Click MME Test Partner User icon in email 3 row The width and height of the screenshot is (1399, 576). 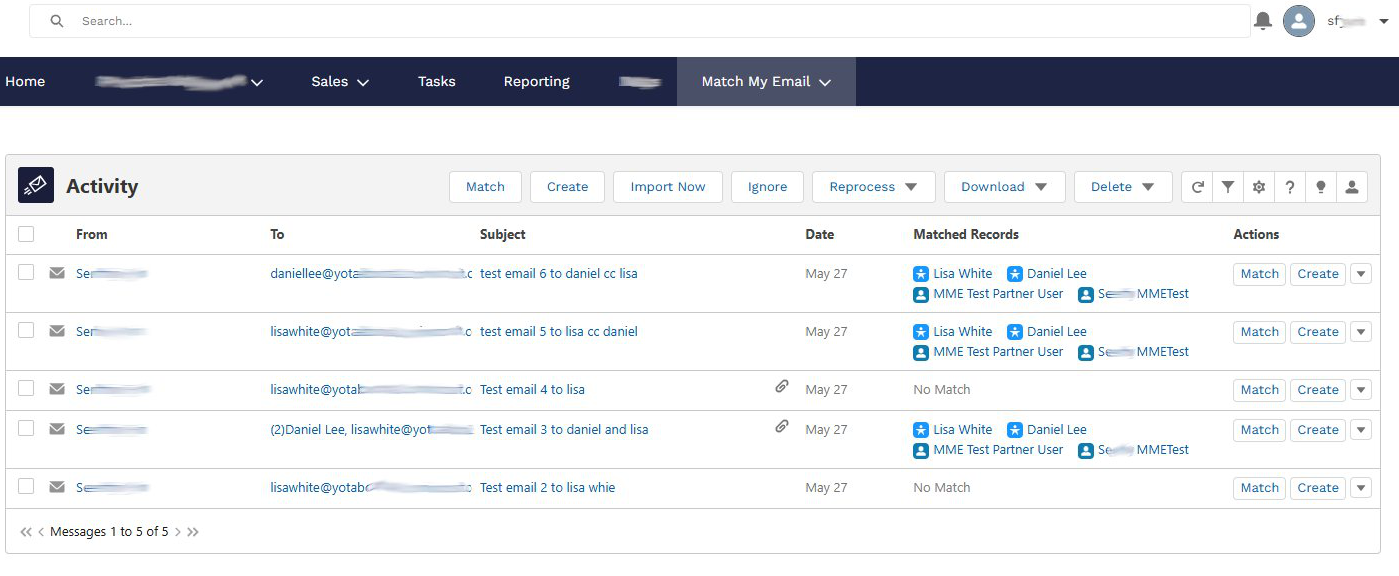(x=921, y=451)
